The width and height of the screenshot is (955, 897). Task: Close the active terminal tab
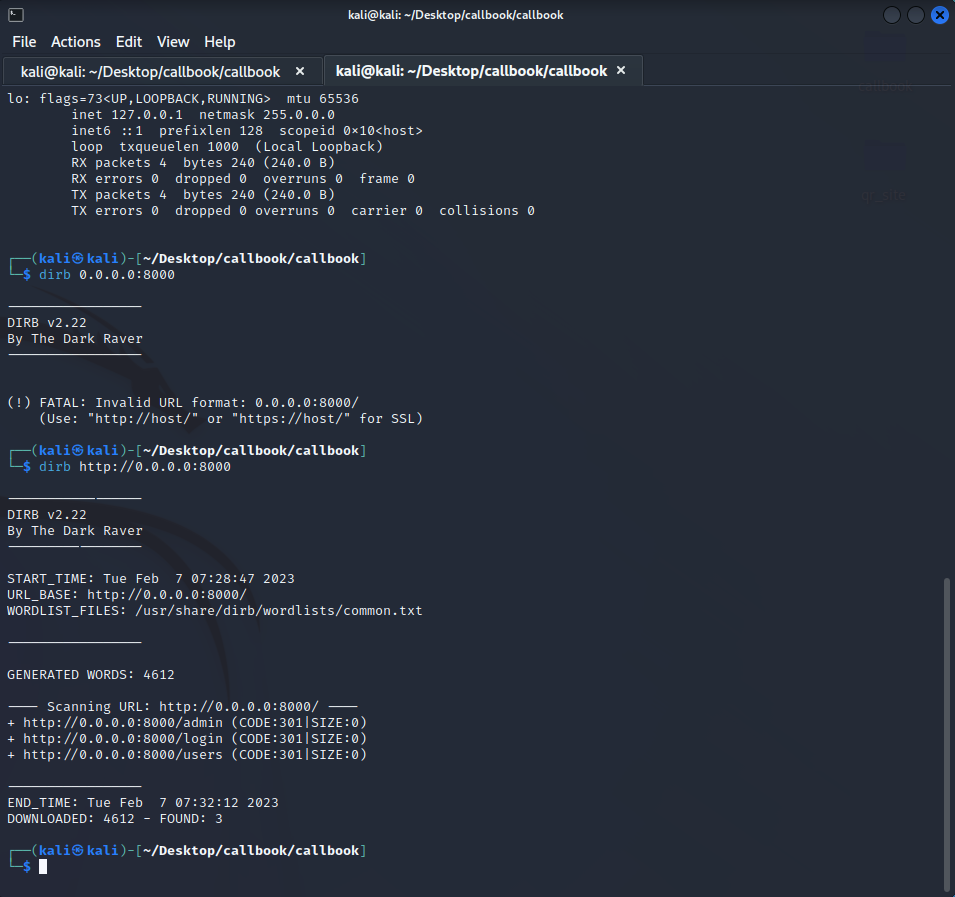620,70
